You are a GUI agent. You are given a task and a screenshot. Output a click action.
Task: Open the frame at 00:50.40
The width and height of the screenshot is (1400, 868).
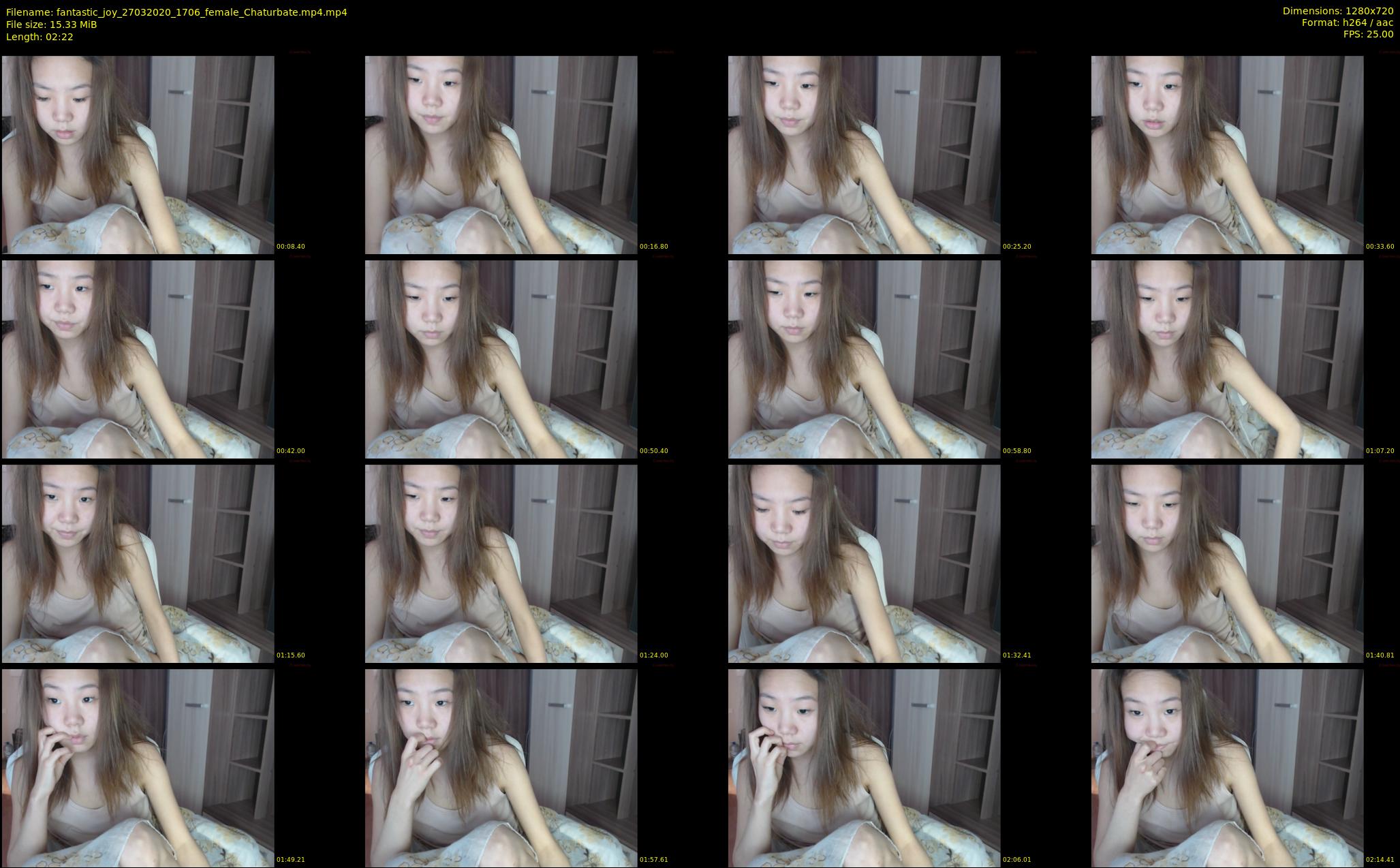[501, 359]
